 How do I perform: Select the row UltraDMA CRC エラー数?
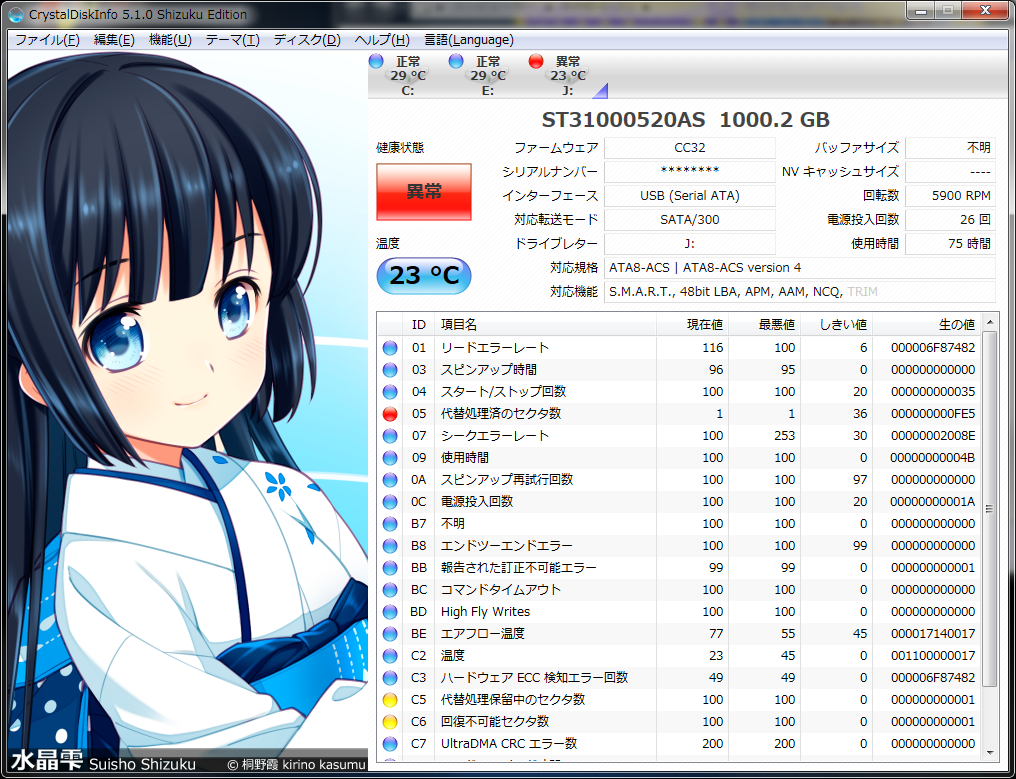coord(678,744)
